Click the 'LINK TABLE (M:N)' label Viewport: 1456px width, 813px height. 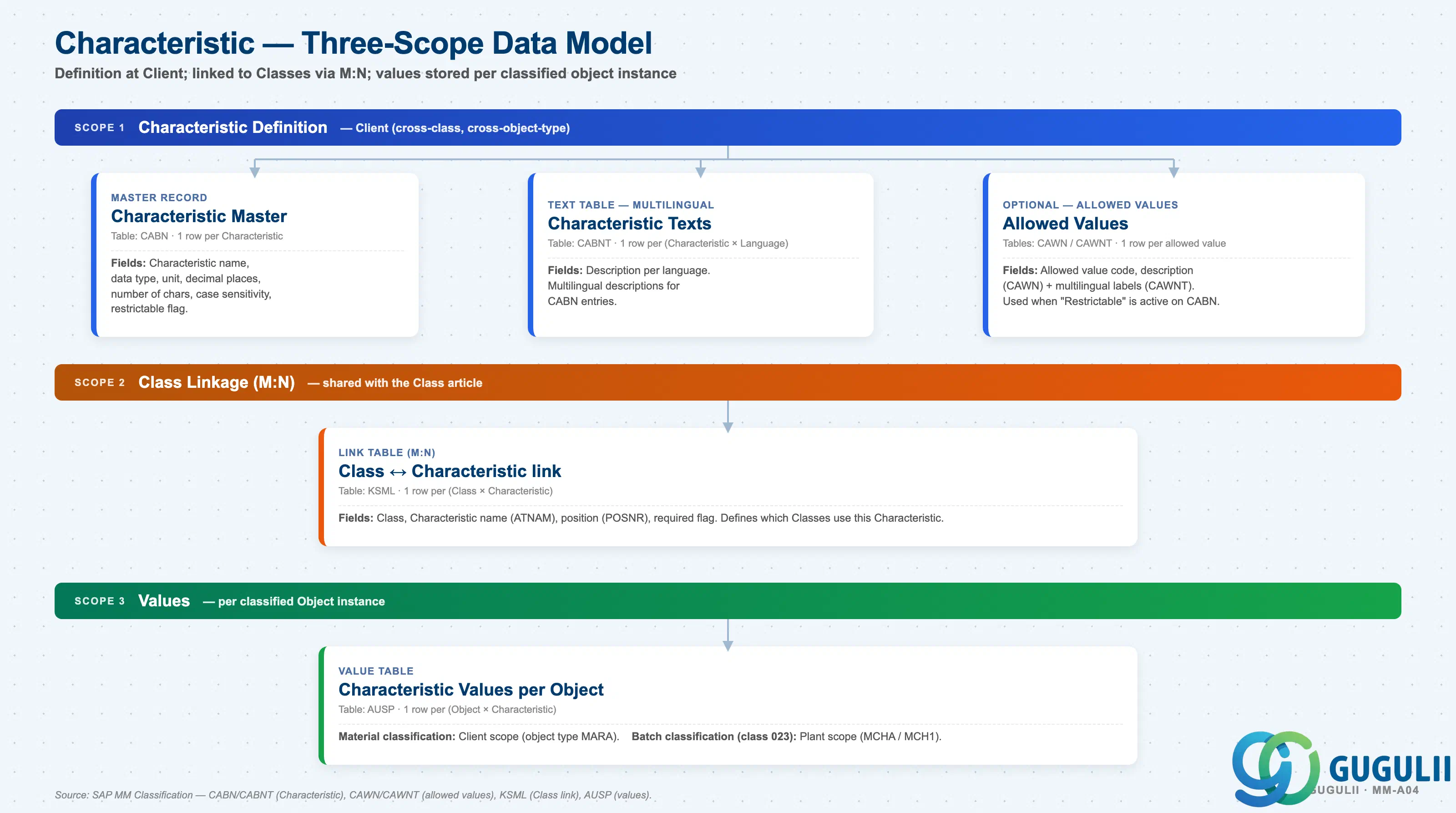[x=387, y=453]
